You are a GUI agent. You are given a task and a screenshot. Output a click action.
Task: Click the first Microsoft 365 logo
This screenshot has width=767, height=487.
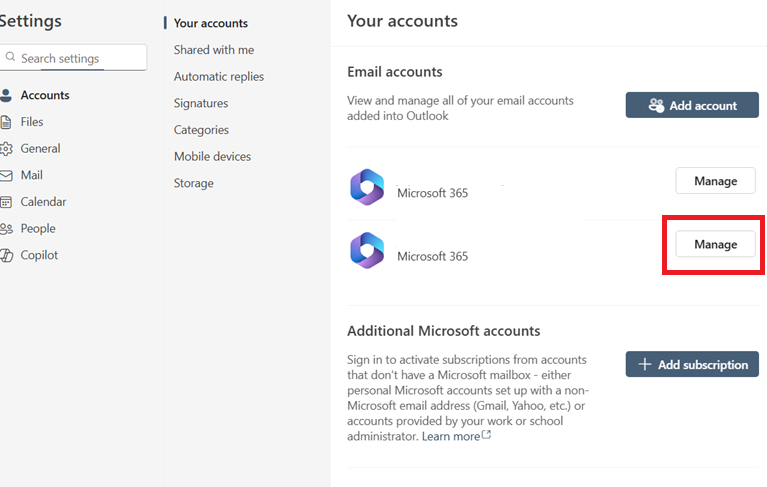[367, 187]
